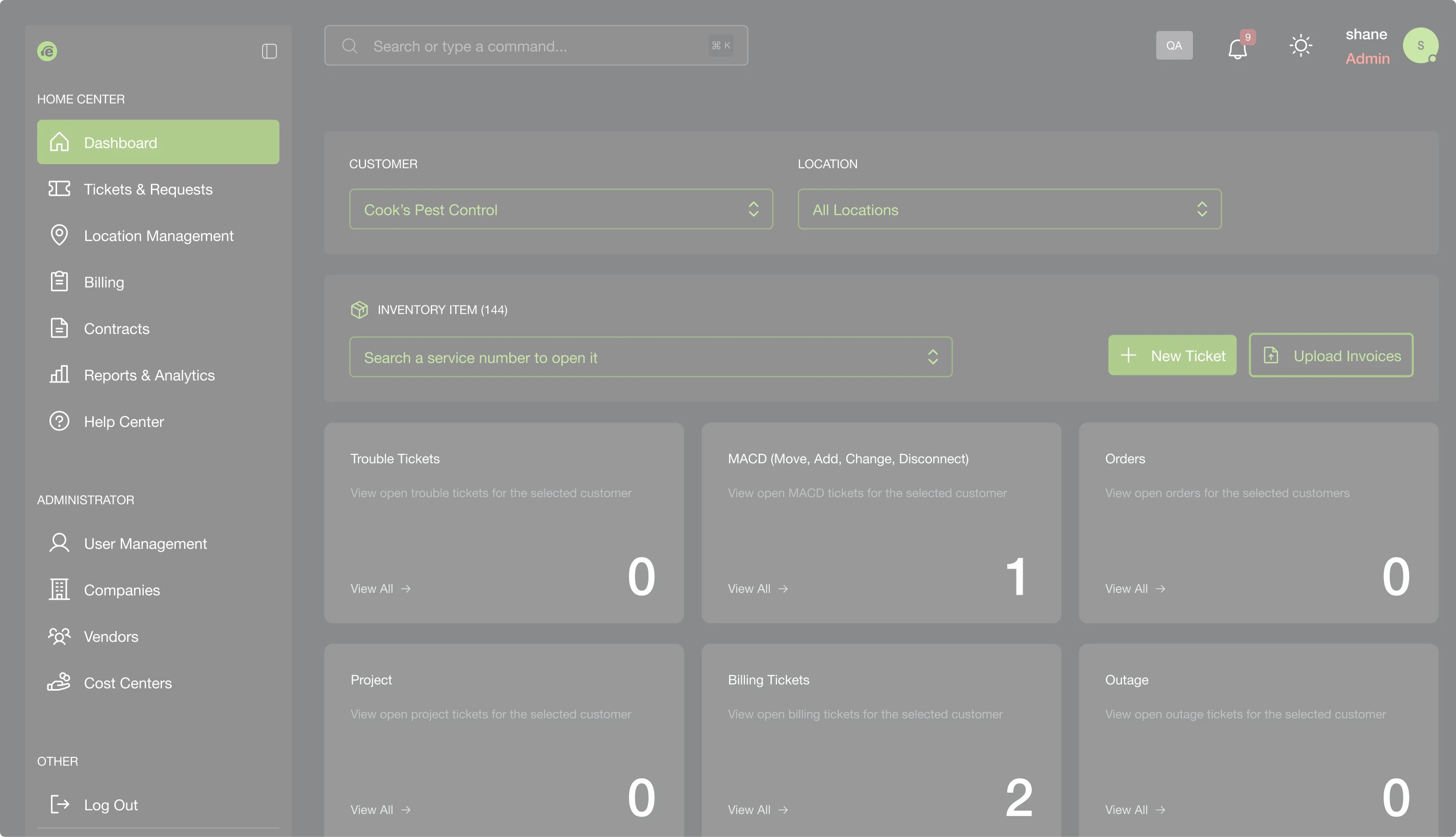View All Trouble Tickets
Screen dimensions: 1456x837
[x=380, y=589]
